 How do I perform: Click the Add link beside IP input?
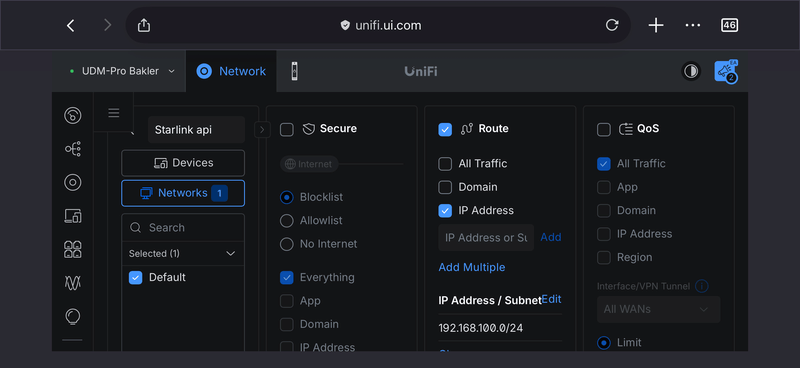tap(551, 237)
